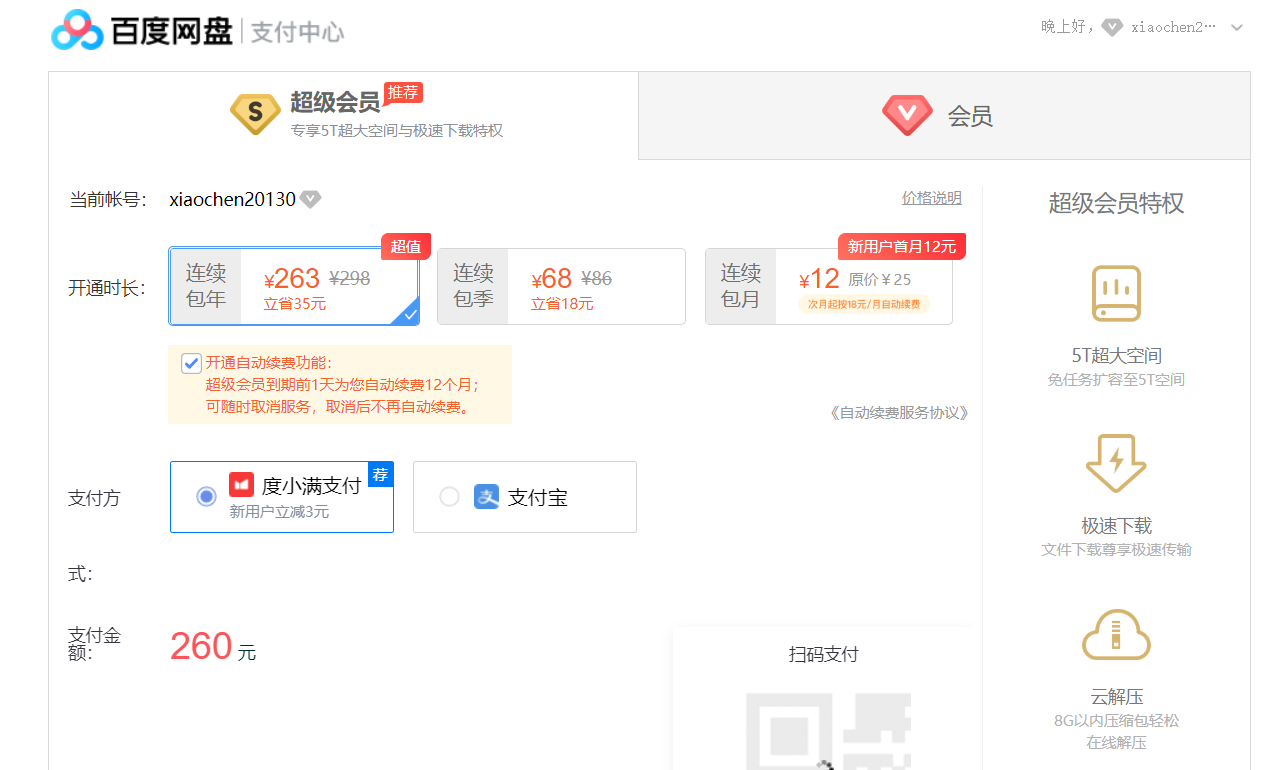This screenshot has height=770, width=1286.
Task: Click the crossed-out ¥86 original price
Action: [597, 279]
